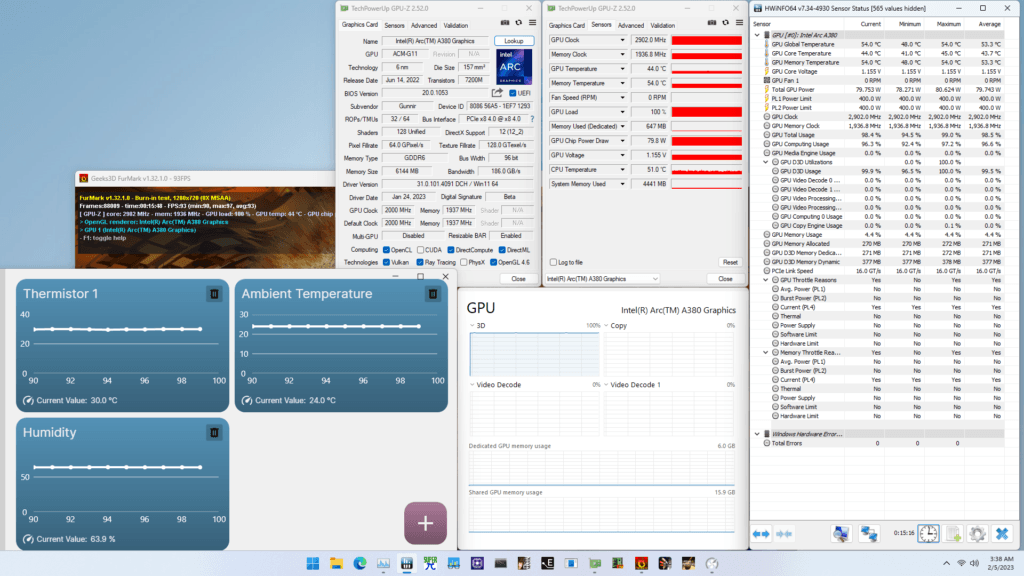
Task: Toggle the PhysX technology checkbox
Action: (464, 263)
